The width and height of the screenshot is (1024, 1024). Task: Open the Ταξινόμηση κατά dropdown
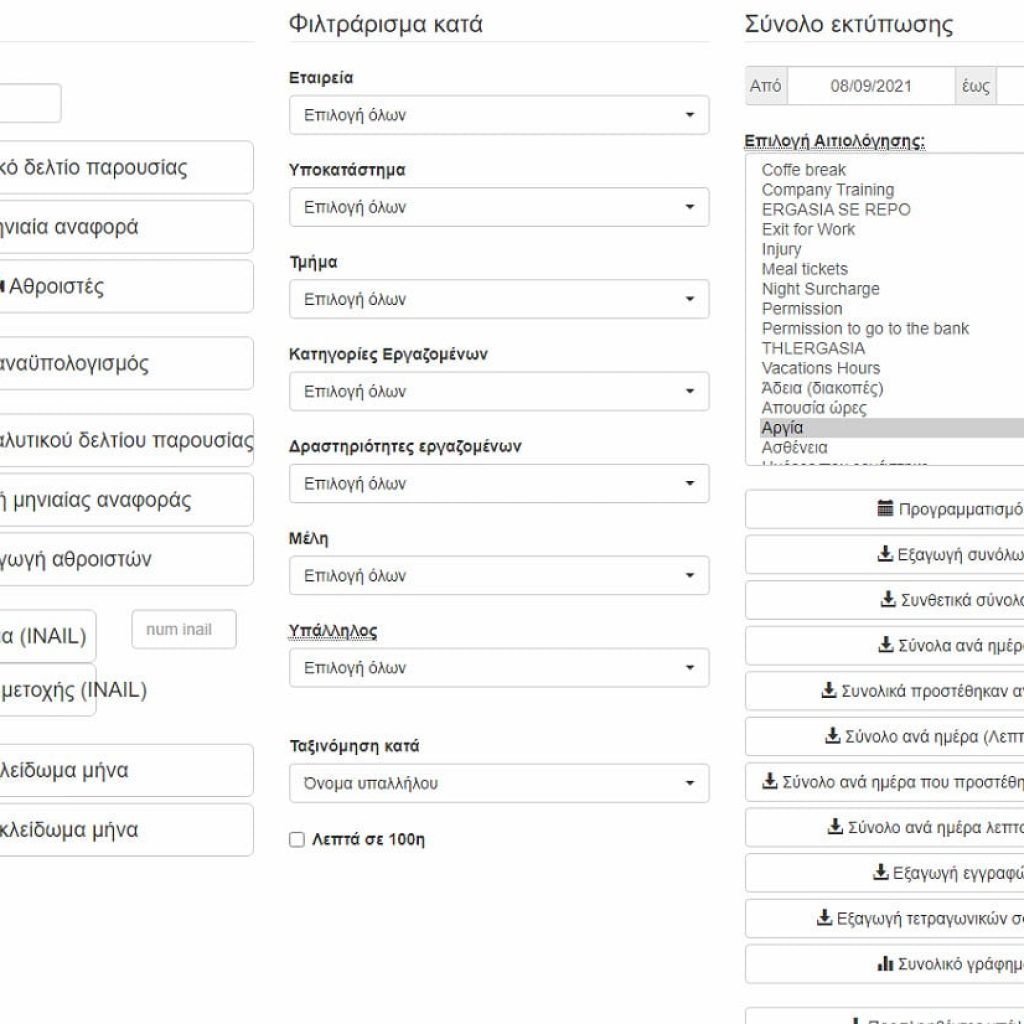[x=499, y=783]
